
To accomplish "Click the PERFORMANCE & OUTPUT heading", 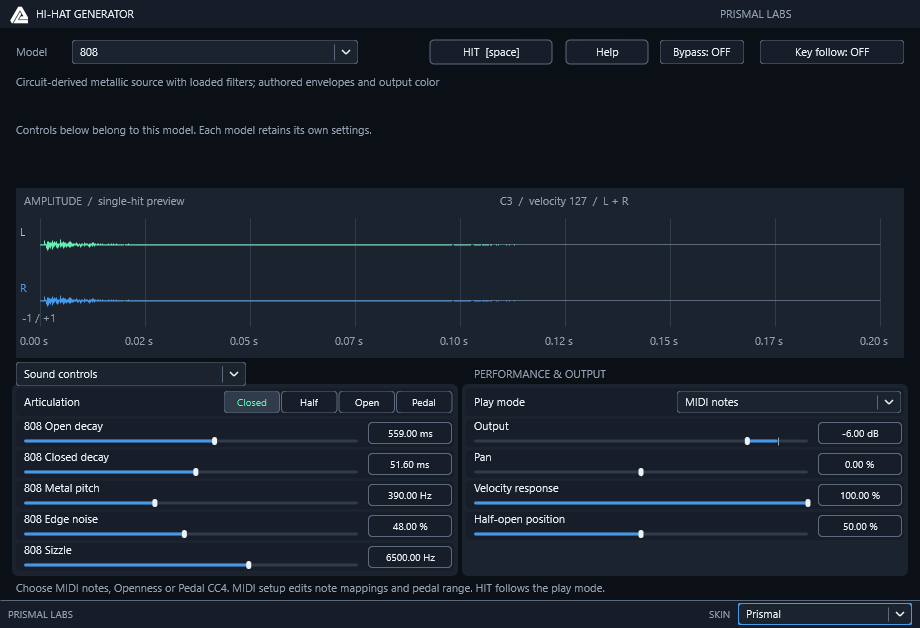I will (x=540, y=374).
